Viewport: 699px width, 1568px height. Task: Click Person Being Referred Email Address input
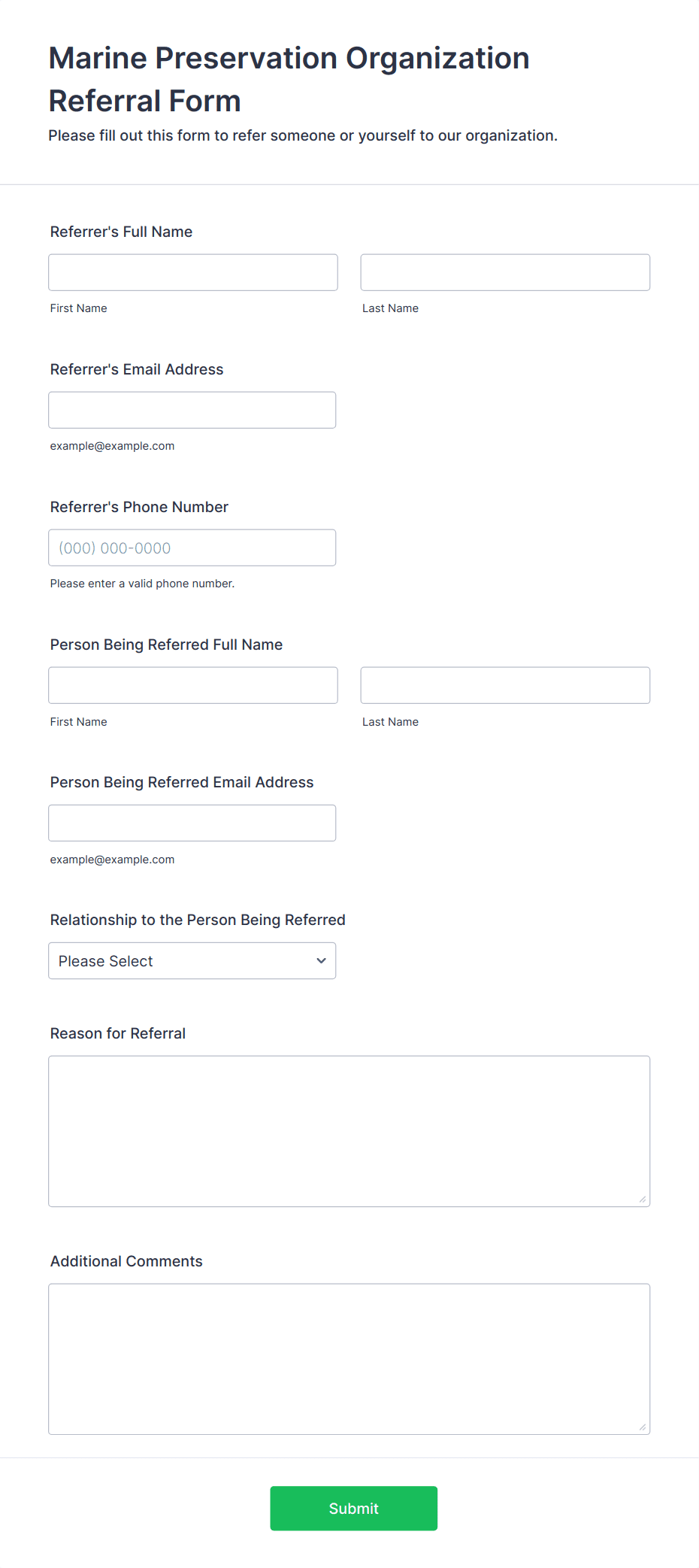192,823
